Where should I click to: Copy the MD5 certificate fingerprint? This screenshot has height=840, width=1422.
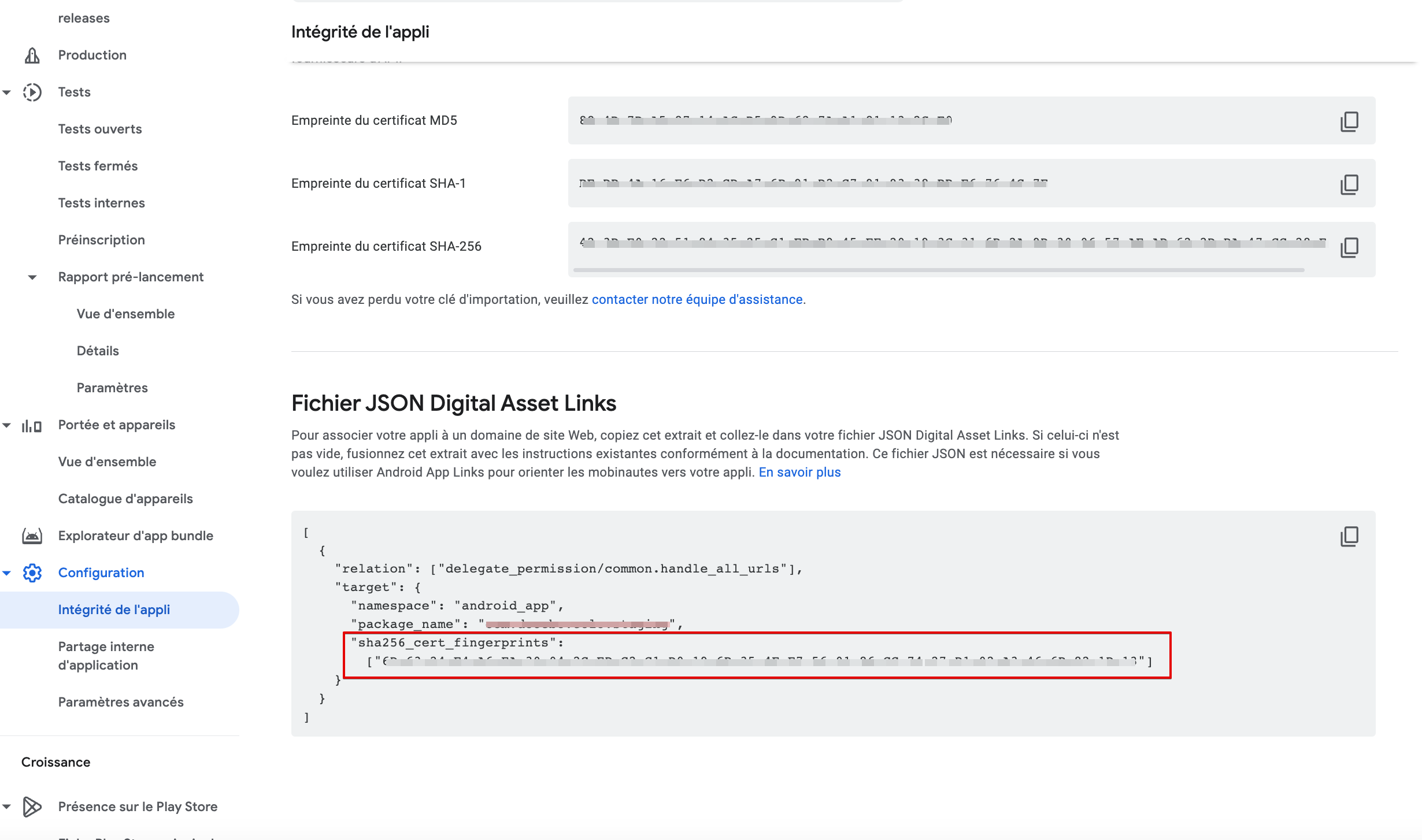1349,121
